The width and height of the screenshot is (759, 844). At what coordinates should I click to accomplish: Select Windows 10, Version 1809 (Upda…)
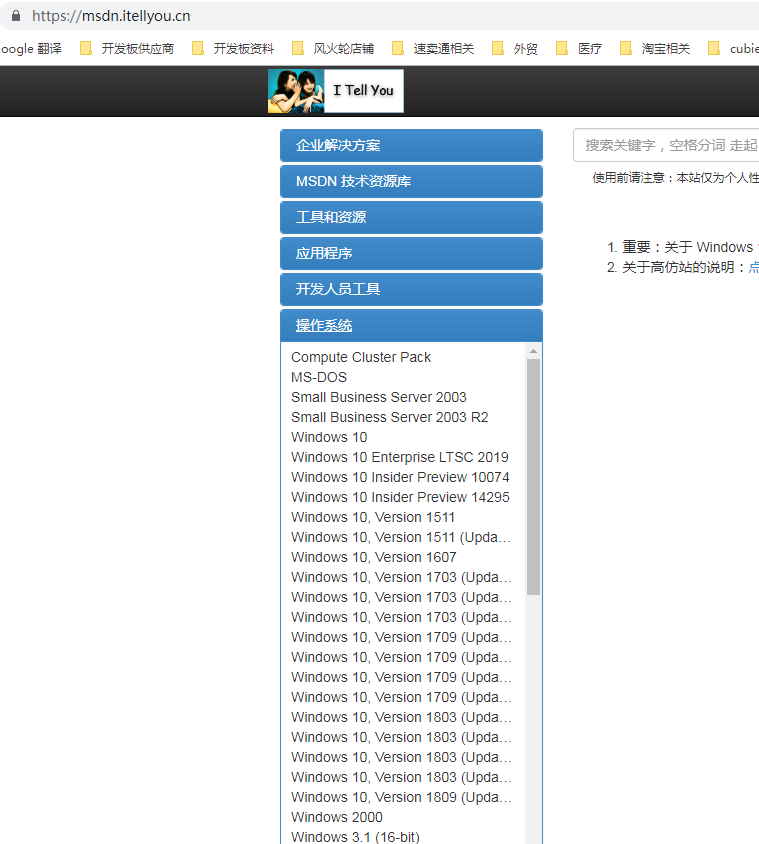pyautogui.click(x=401, y=797)
